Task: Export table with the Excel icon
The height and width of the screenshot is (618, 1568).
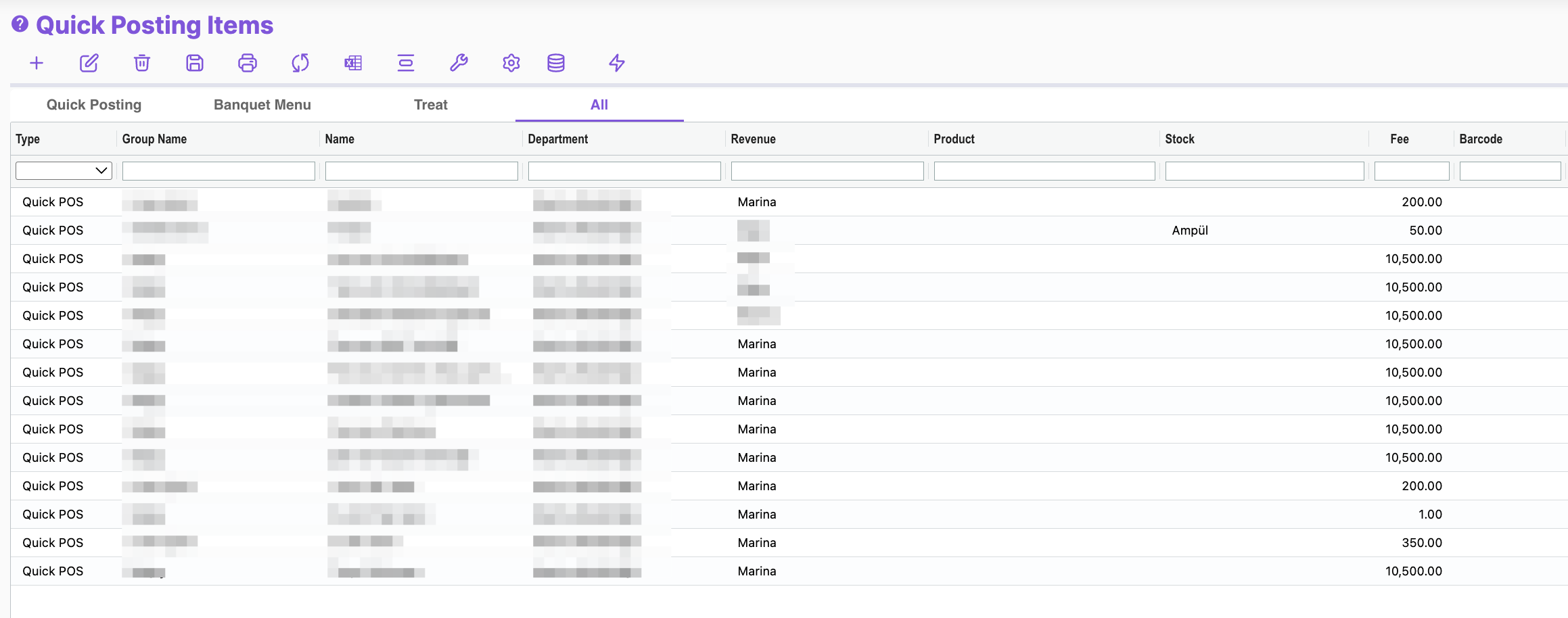Action: 353,64
